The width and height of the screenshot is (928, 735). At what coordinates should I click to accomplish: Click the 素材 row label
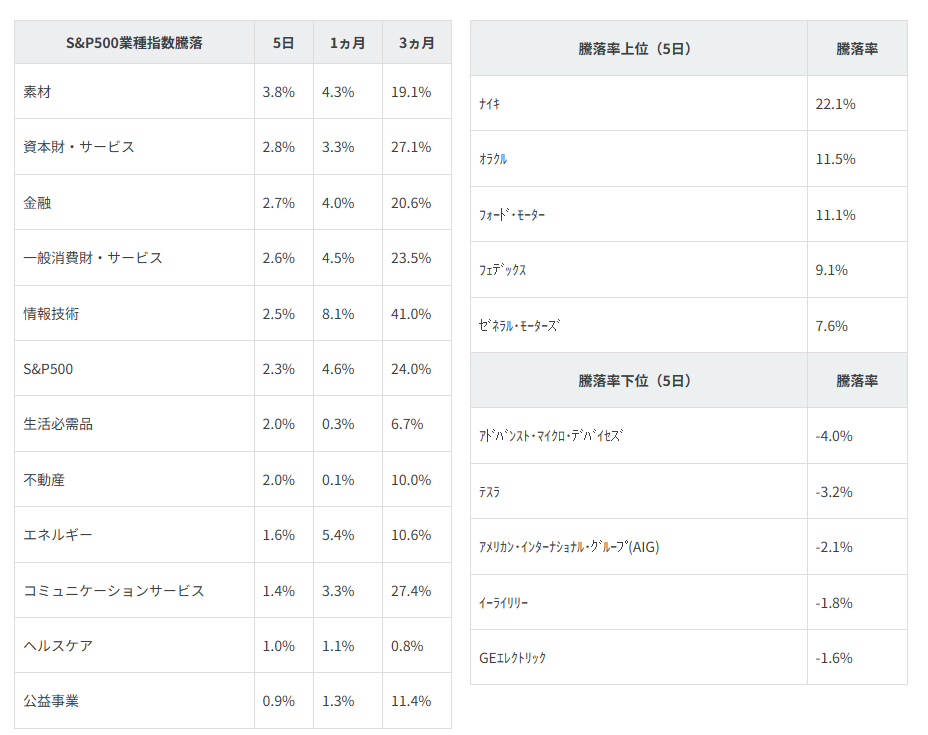pyautogui.click(x=37, y=92)
